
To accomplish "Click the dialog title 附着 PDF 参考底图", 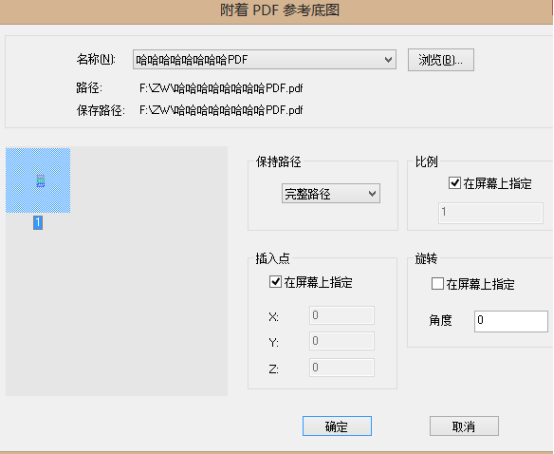I will [280, 10].
